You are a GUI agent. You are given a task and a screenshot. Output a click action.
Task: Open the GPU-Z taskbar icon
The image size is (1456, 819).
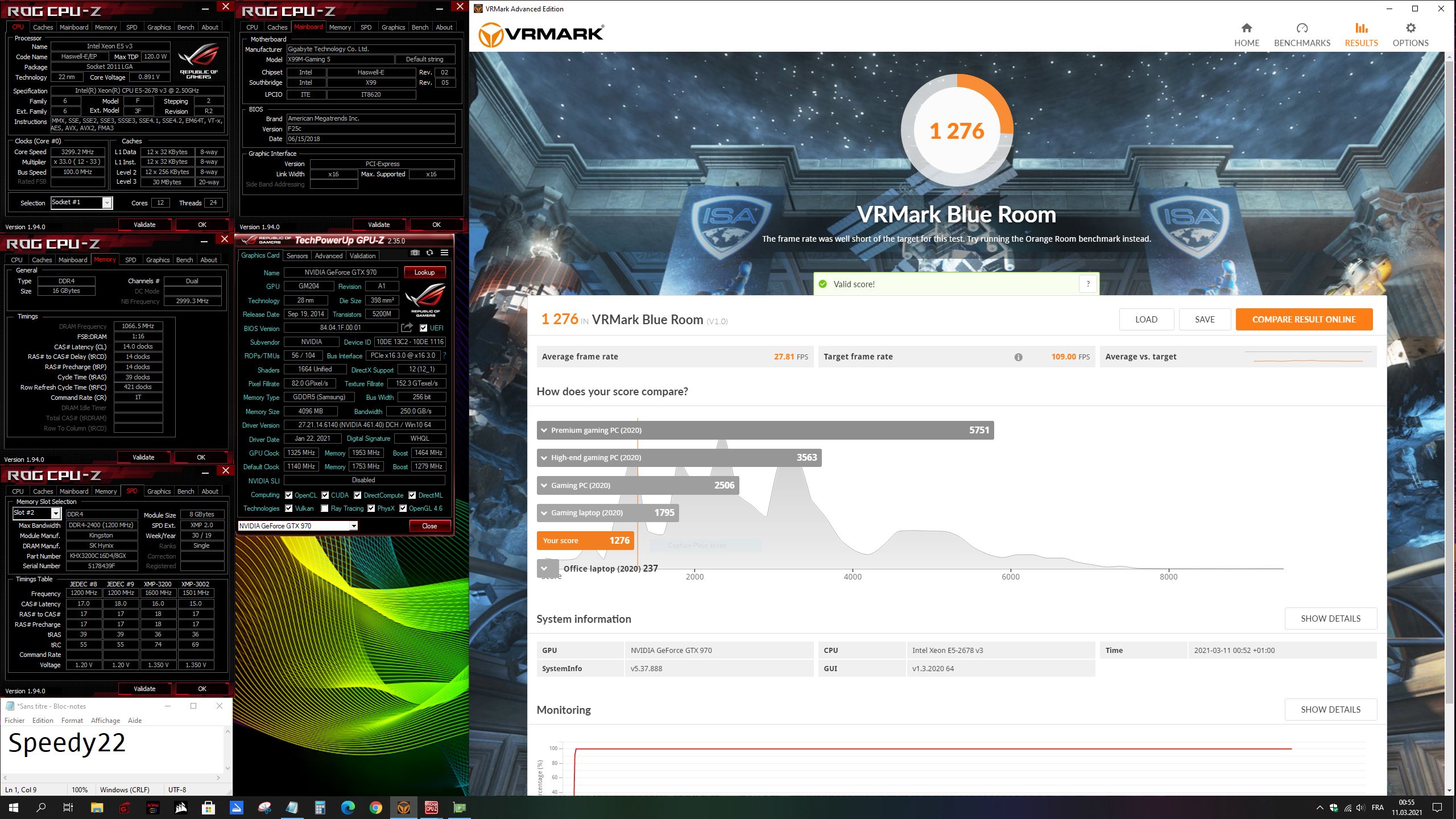pyautogui.click(x=459, y=808)
